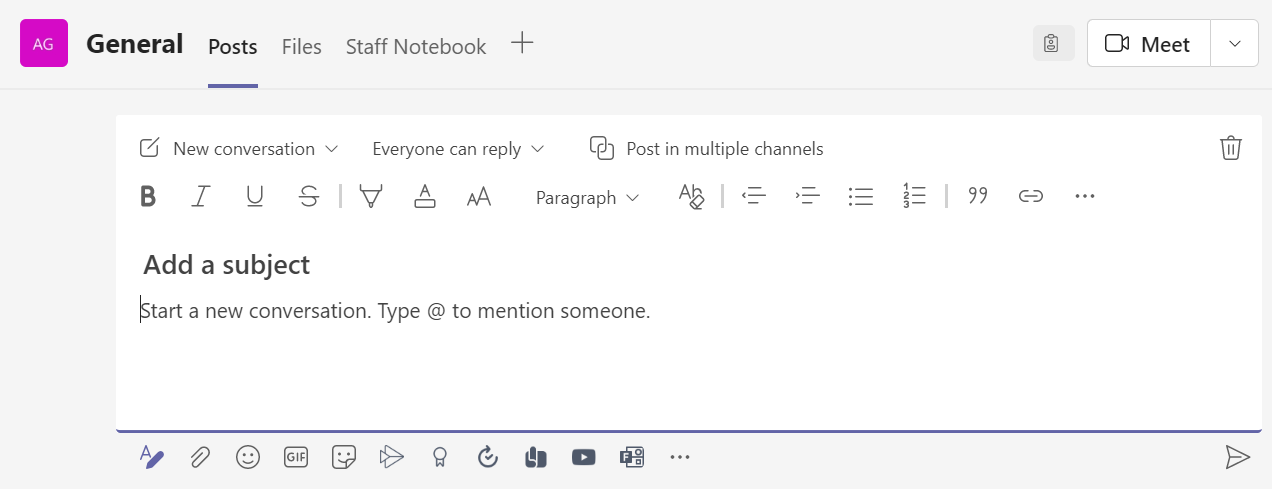The width and height of the screenshot is (1272, 489).
Task: Open Everyone can reply dropdown
Action: coord(458,149)
